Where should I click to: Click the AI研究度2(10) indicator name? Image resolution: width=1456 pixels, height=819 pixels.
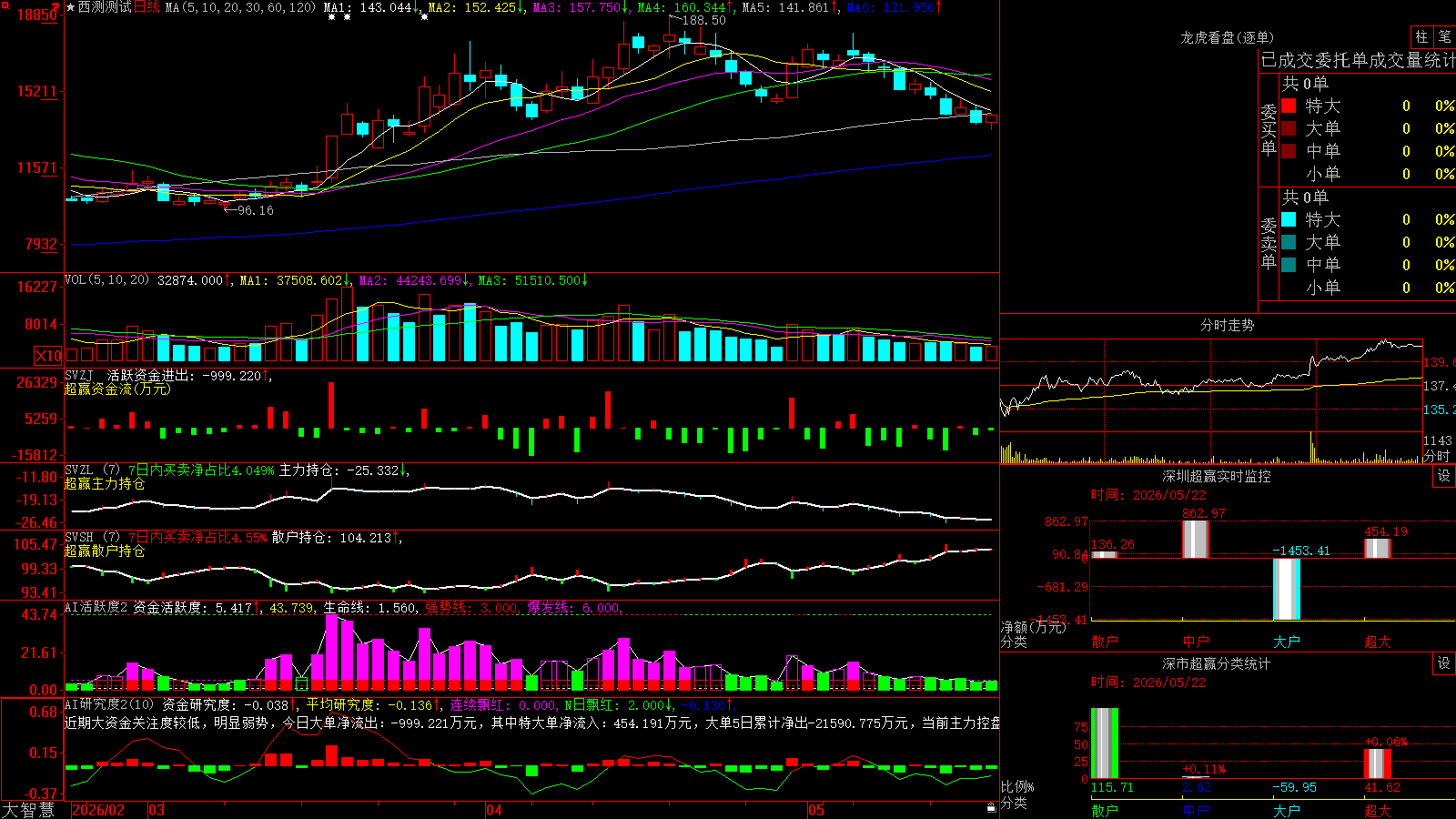pos(109,704)
